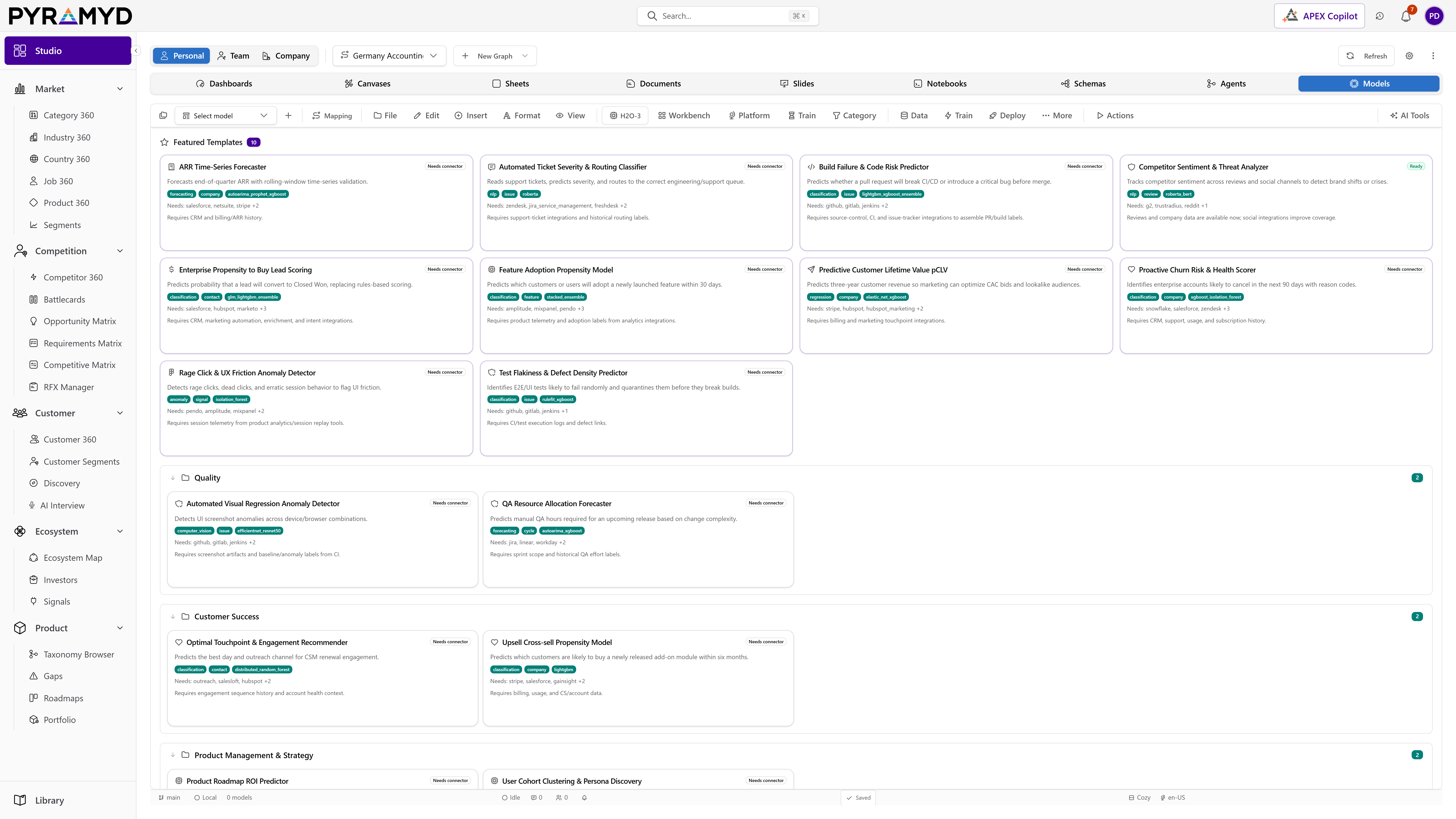The width and height of the screenshot is (1456, 819).
Task: Collapse the Product sidebar section
Action: (x=120, y=628)
